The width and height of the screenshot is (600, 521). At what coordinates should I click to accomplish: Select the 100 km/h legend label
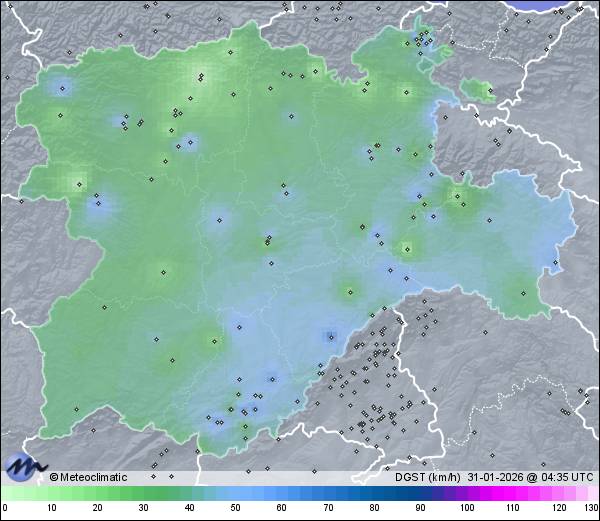coord(465,509)
